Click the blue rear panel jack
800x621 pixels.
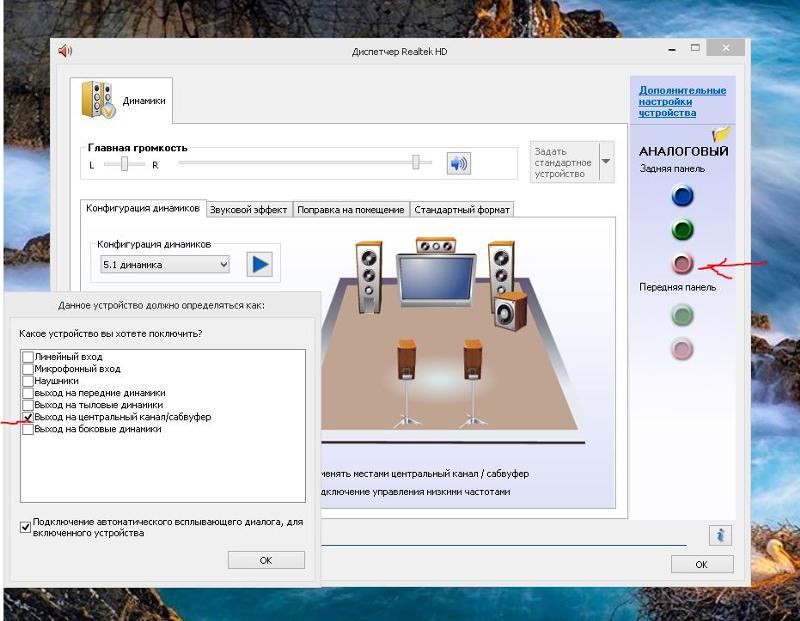(682, 196)
